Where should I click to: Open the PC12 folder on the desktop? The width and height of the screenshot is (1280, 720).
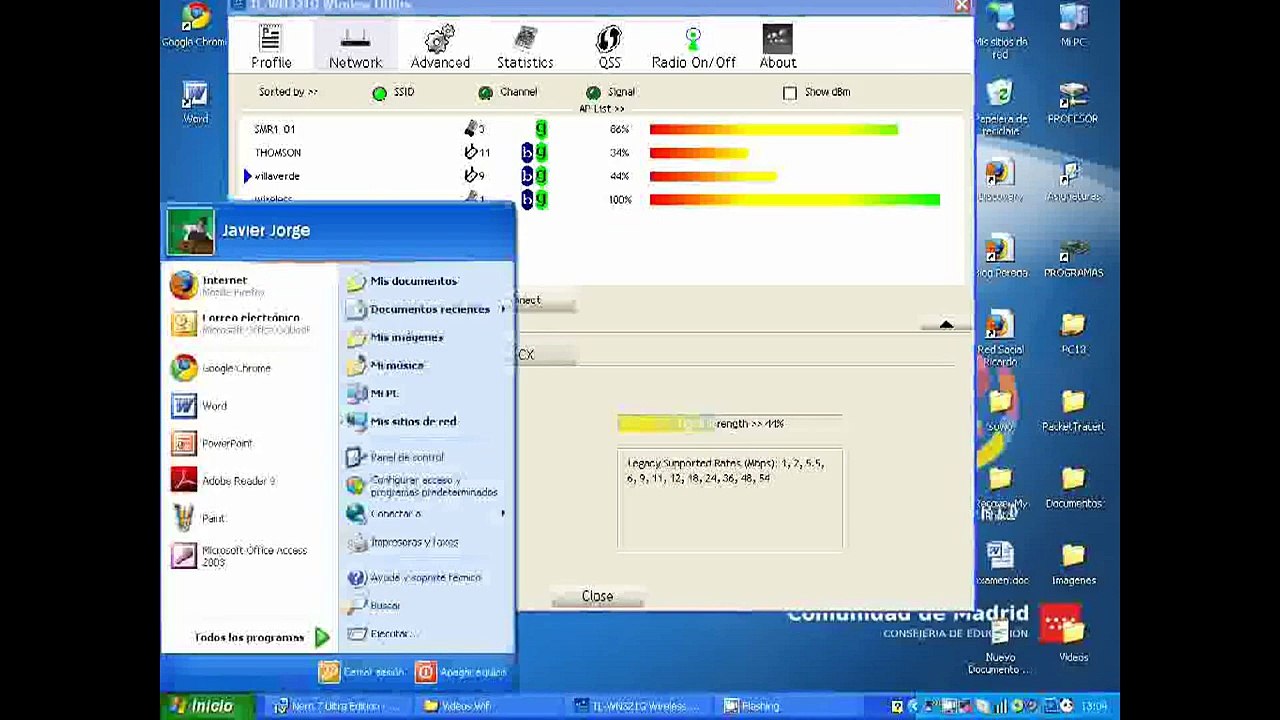[1073, 334]
